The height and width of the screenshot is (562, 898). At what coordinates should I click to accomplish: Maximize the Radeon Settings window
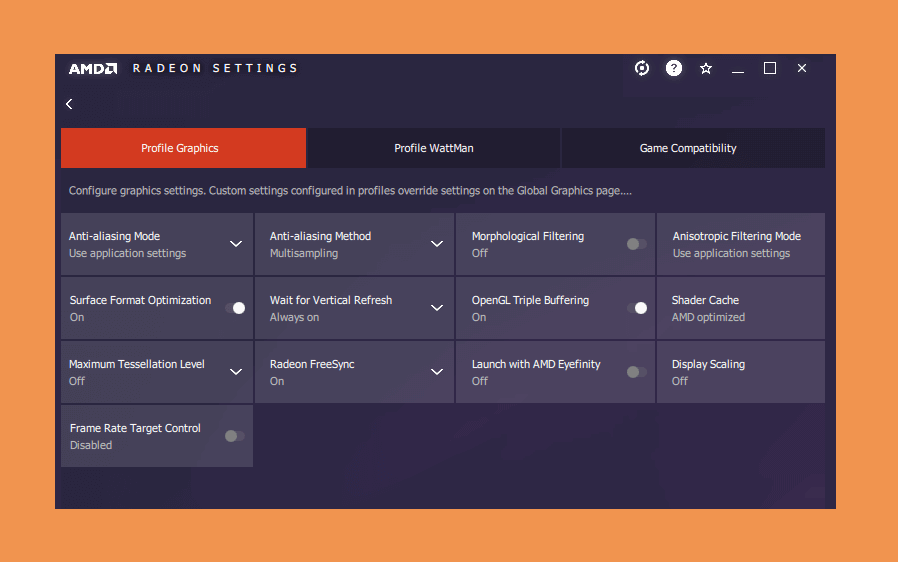tap(770, 68)
